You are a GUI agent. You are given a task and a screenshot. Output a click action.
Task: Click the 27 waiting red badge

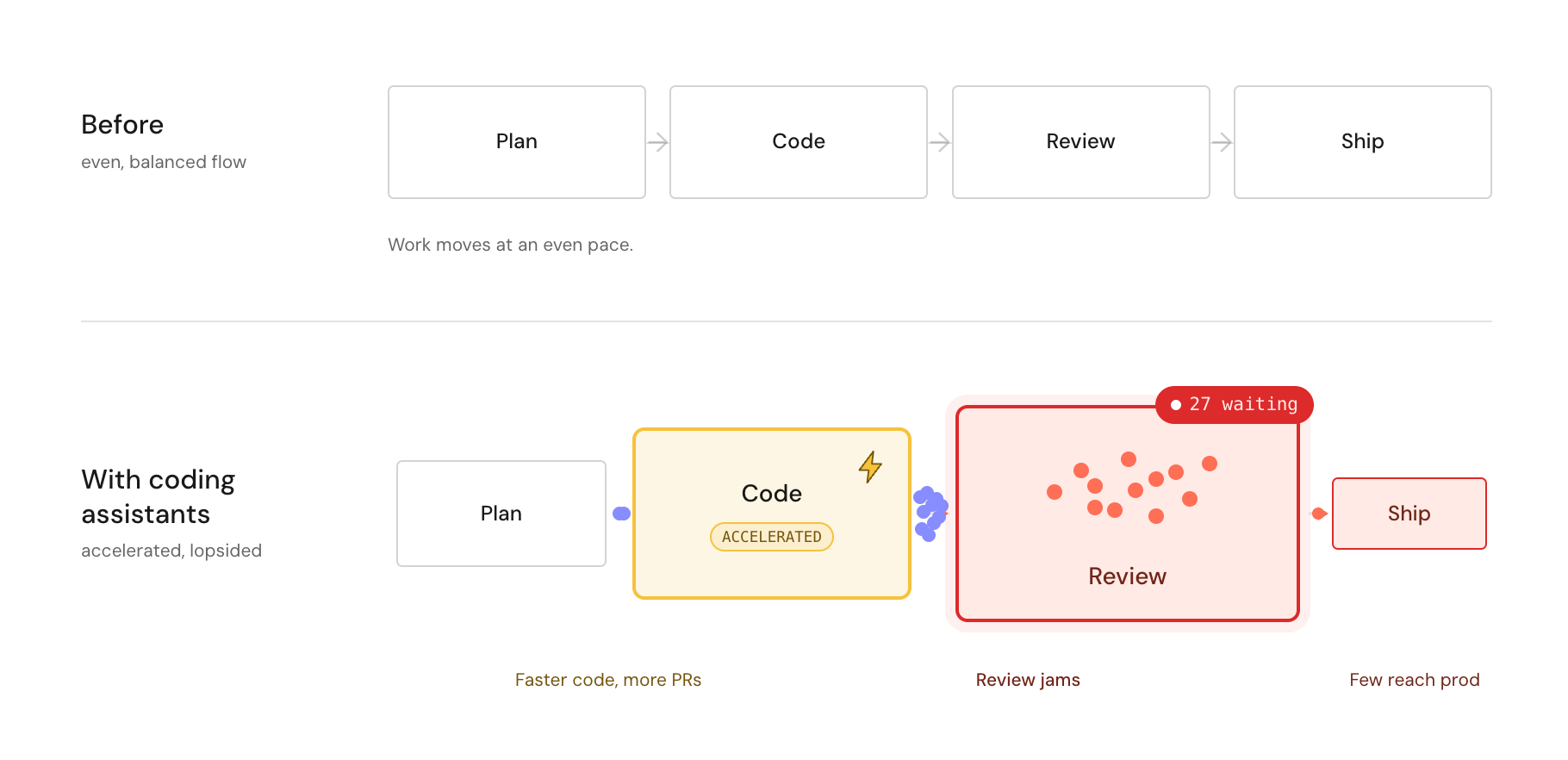tap(1234, 405)
